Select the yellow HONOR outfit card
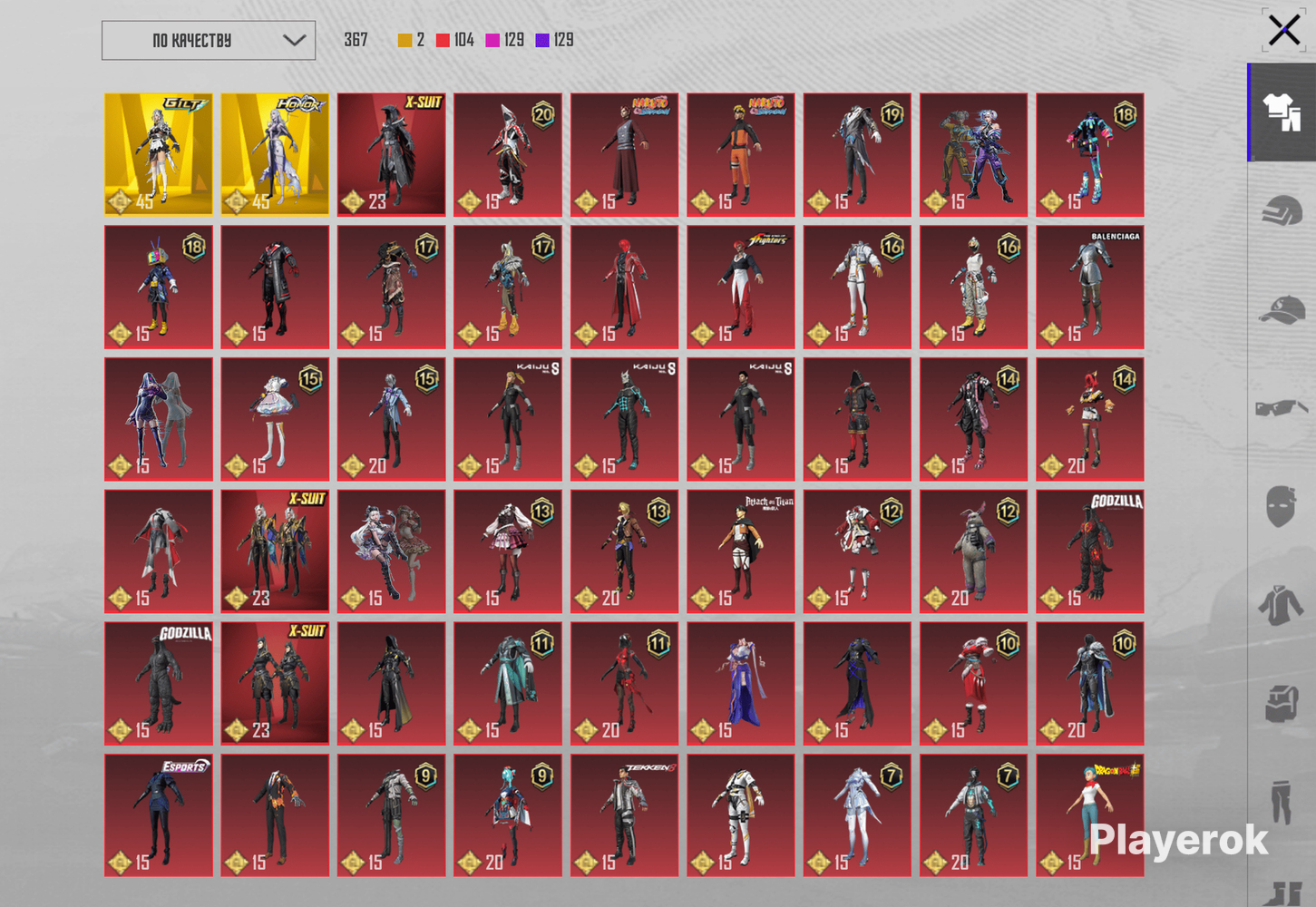1316x907 pixels. [275, 154]
